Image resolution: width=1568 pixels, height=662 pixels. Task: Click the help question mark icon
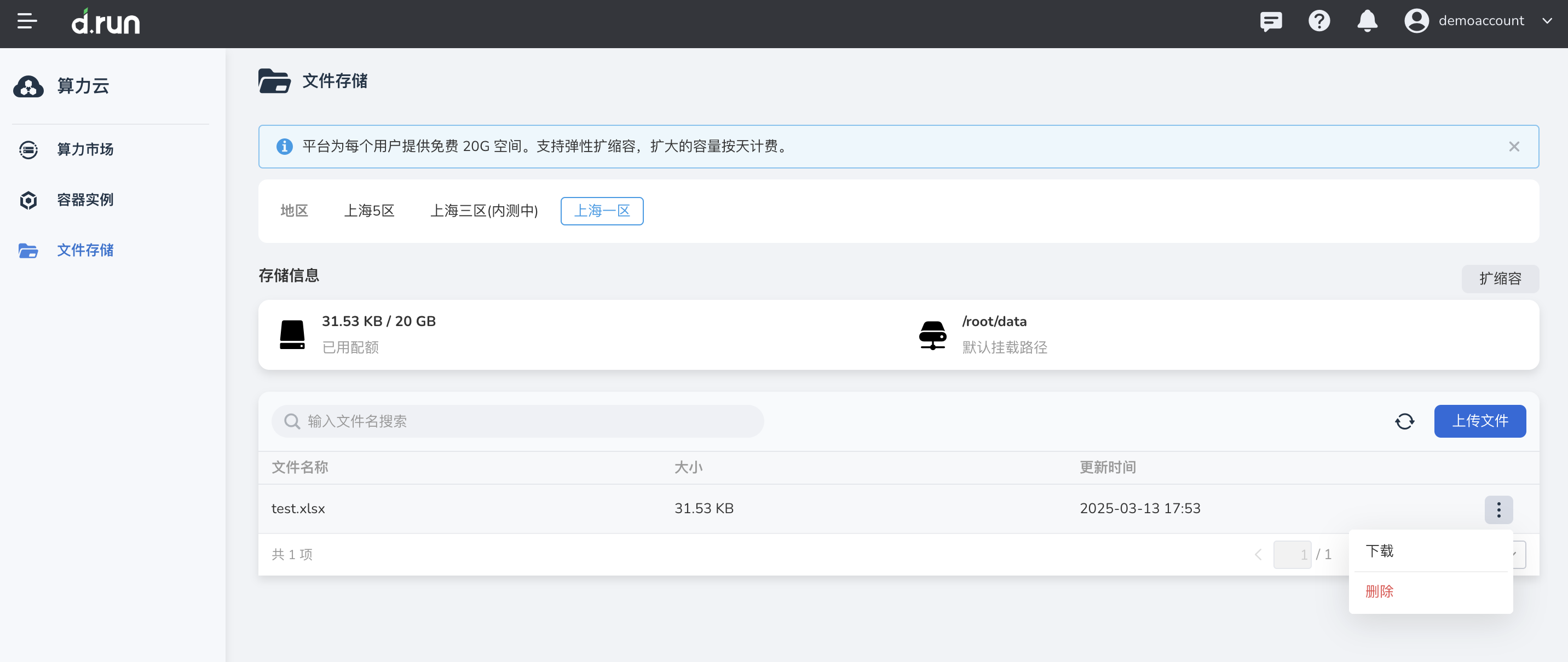[x=1319, y=21]
